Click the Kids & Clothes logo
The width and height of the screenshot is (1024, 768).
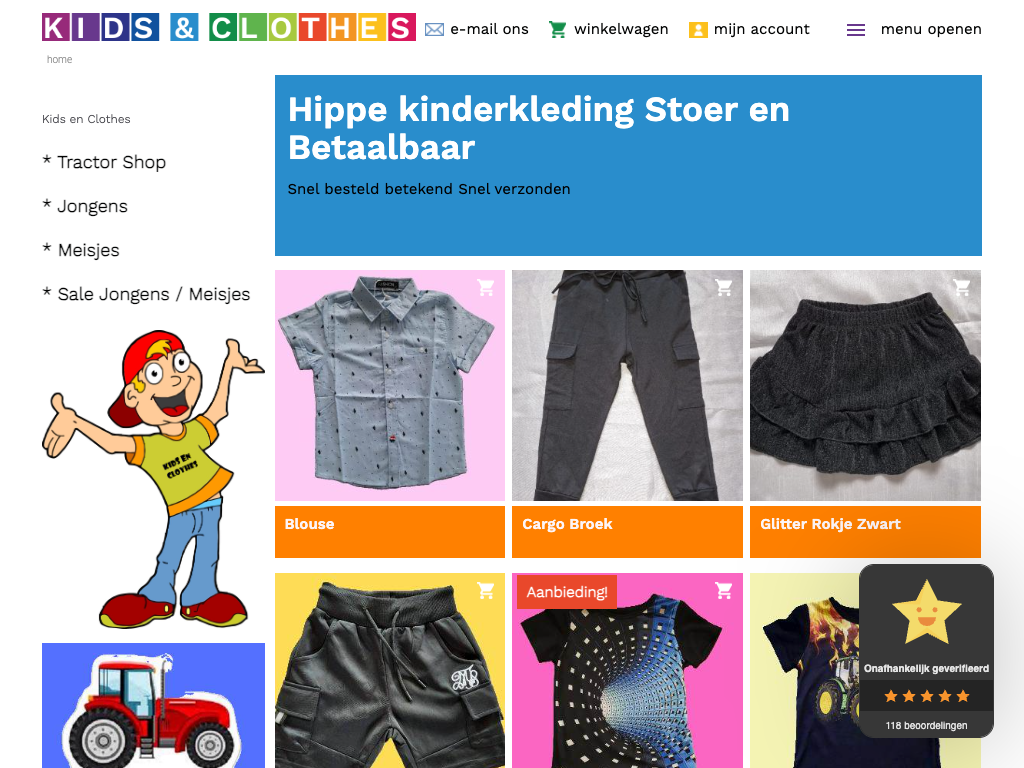click(229, 27)
